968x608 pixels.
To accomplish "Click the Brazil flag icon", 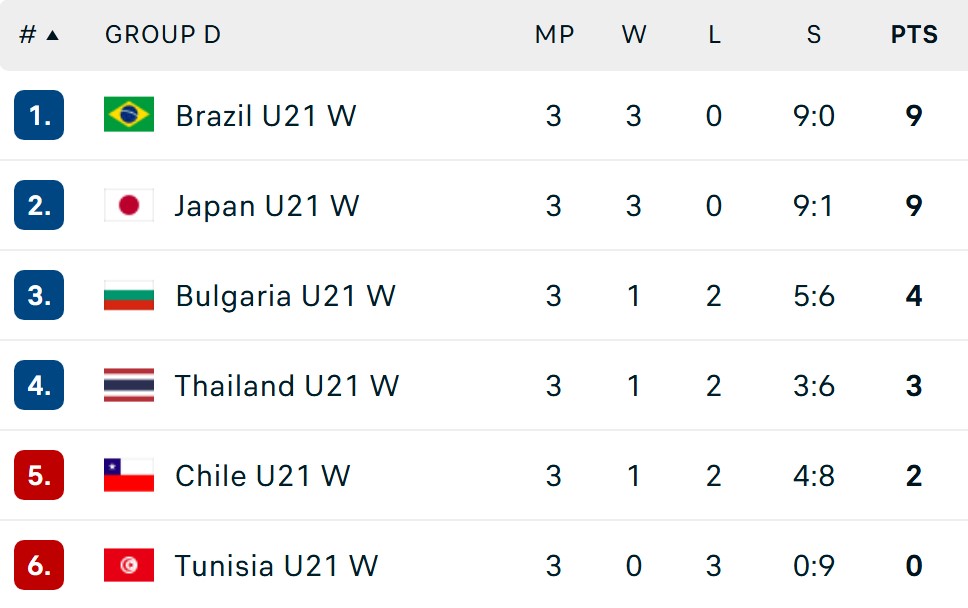I will 128,115.
